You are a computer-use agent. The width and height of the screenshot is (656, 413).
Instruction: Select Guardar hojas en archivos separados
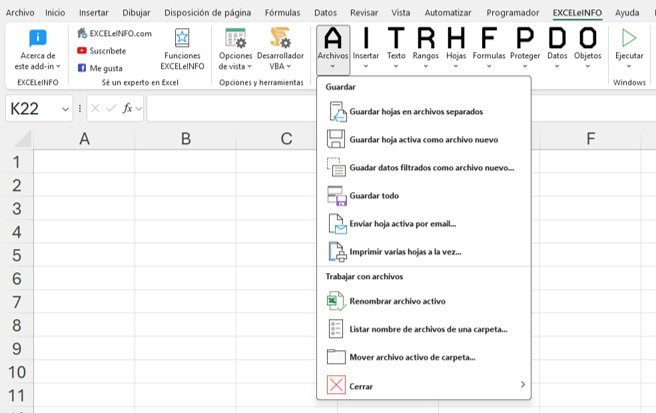[424, 112]
